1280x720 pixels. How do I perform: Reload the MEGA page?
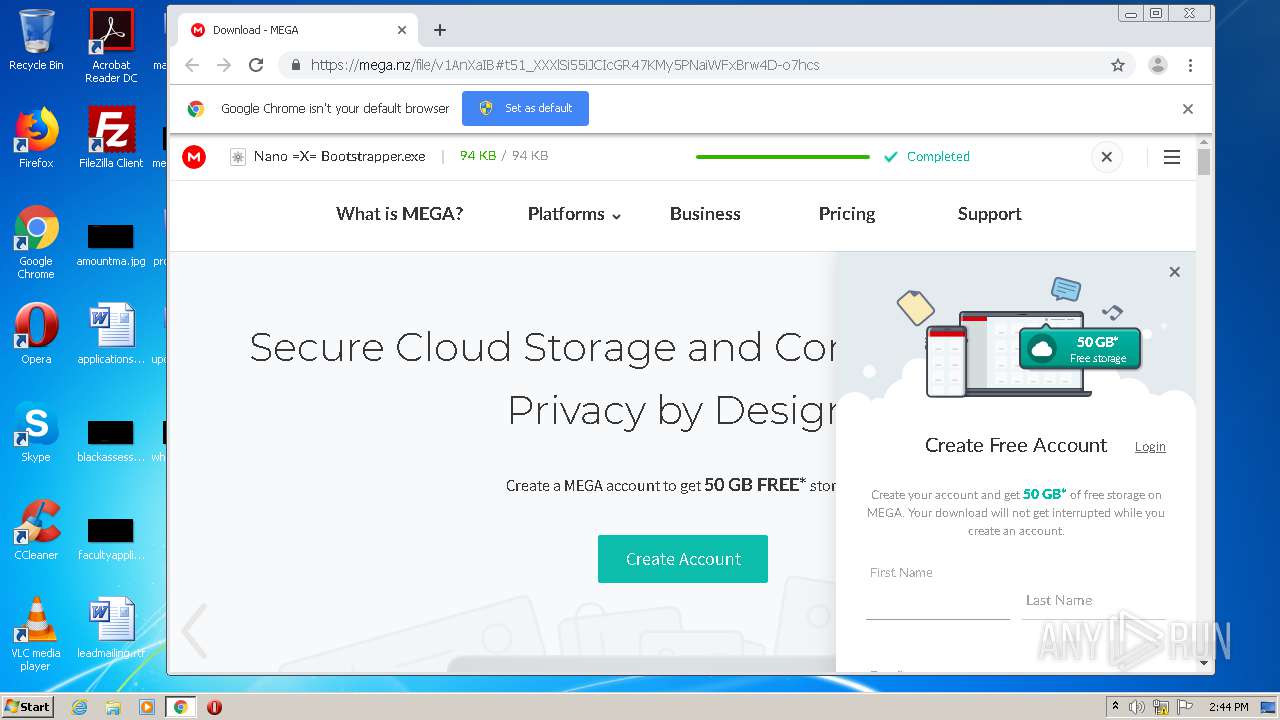tap(256, 65)
